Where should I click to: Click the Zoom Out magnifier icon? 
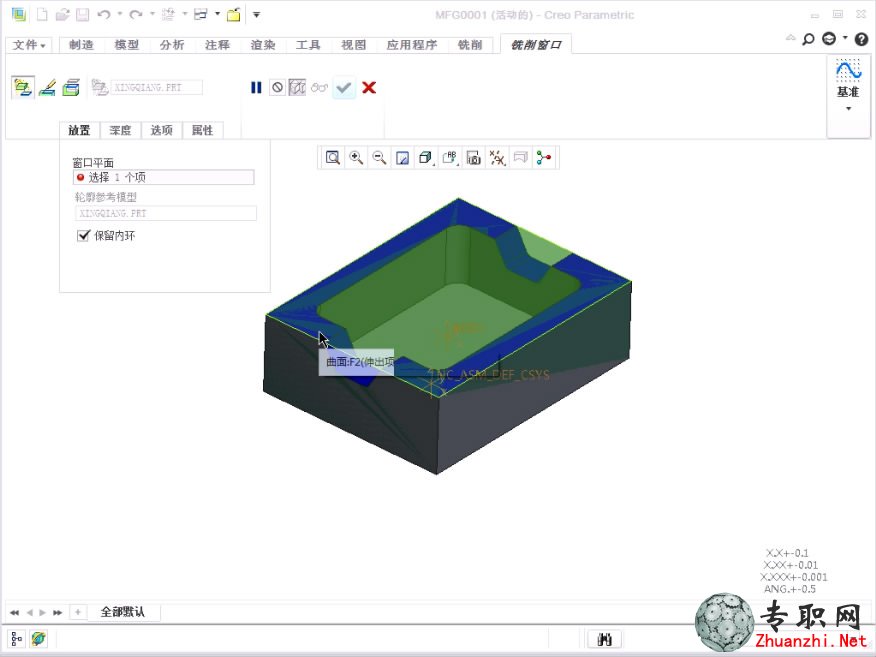click(379, 158)
